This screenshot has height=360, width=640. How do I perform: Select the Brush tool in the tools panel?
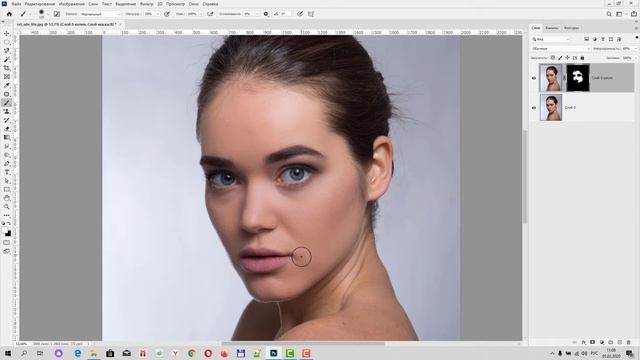pyautogui.click(x=7, y=103)
